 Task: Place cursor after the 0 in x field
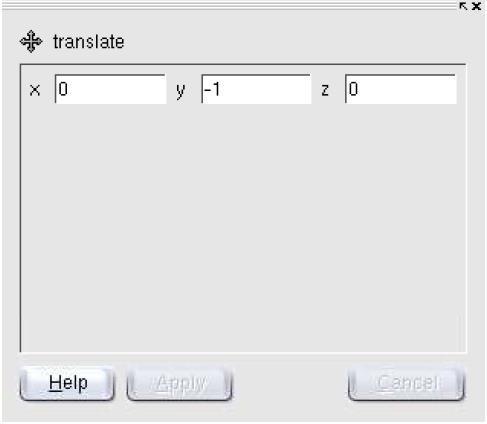(x=69, y=89)
